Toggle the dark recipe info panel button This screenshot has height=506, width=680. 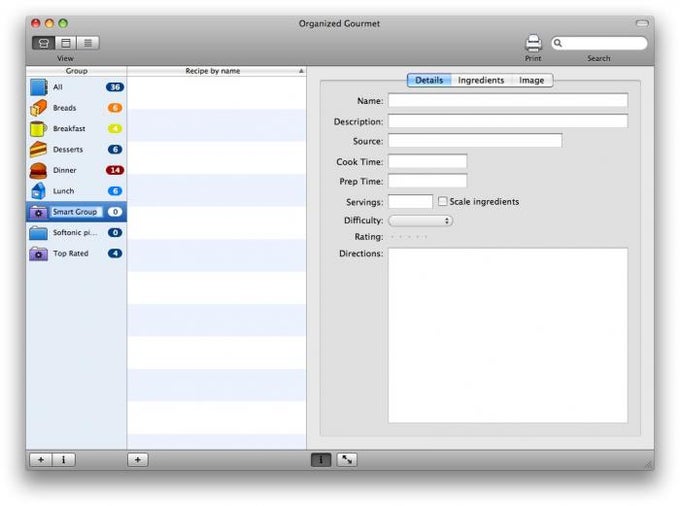321,460
